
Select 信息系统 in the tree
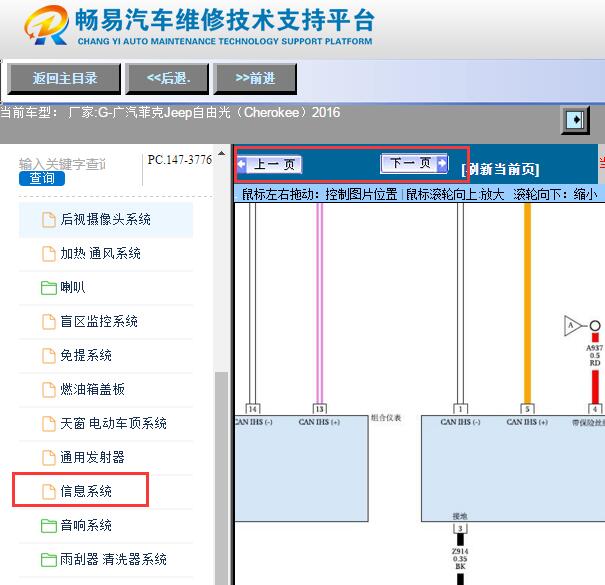106,491
